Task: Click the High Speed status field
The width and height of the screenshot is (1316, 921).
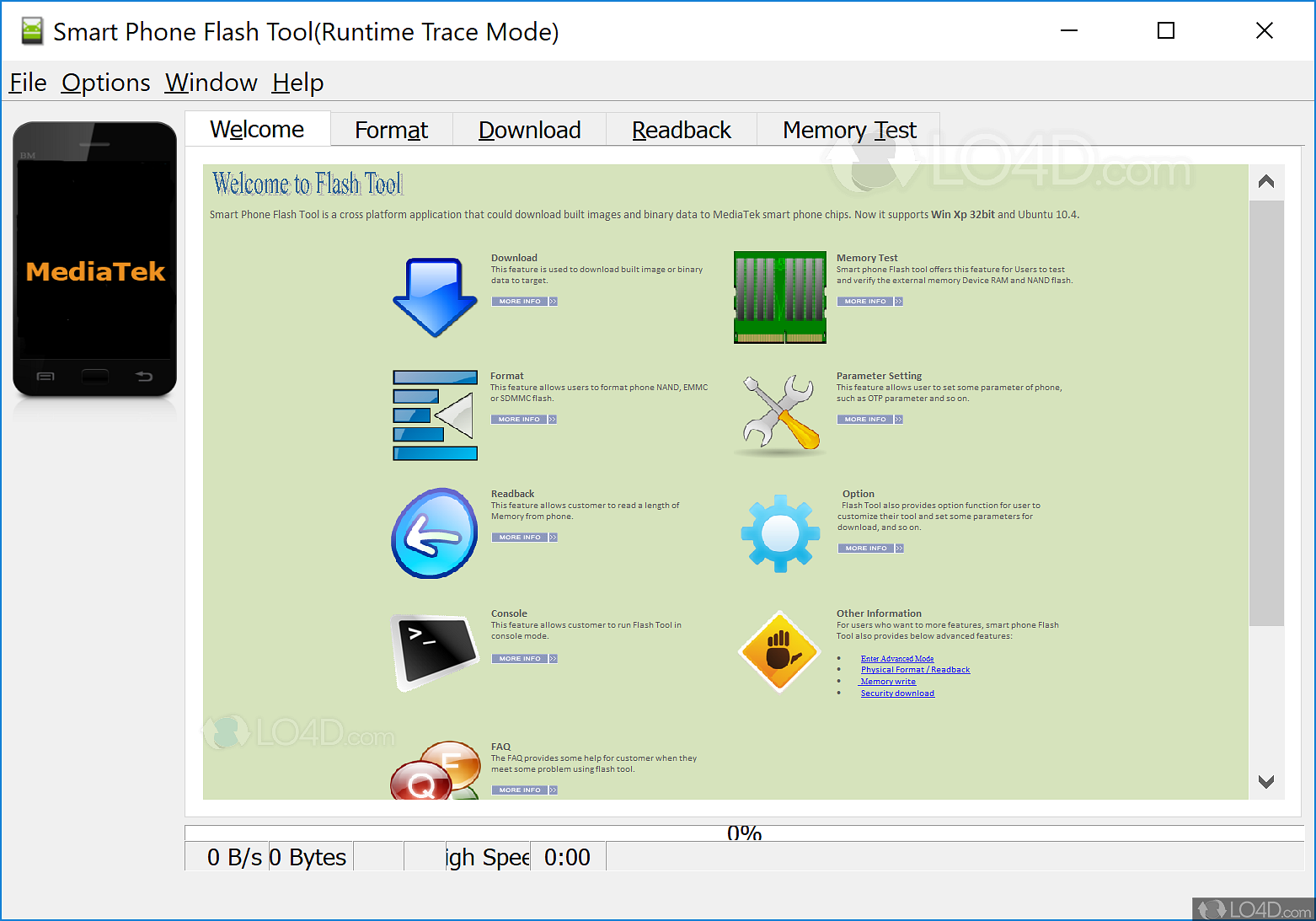Action: point(489,857)
